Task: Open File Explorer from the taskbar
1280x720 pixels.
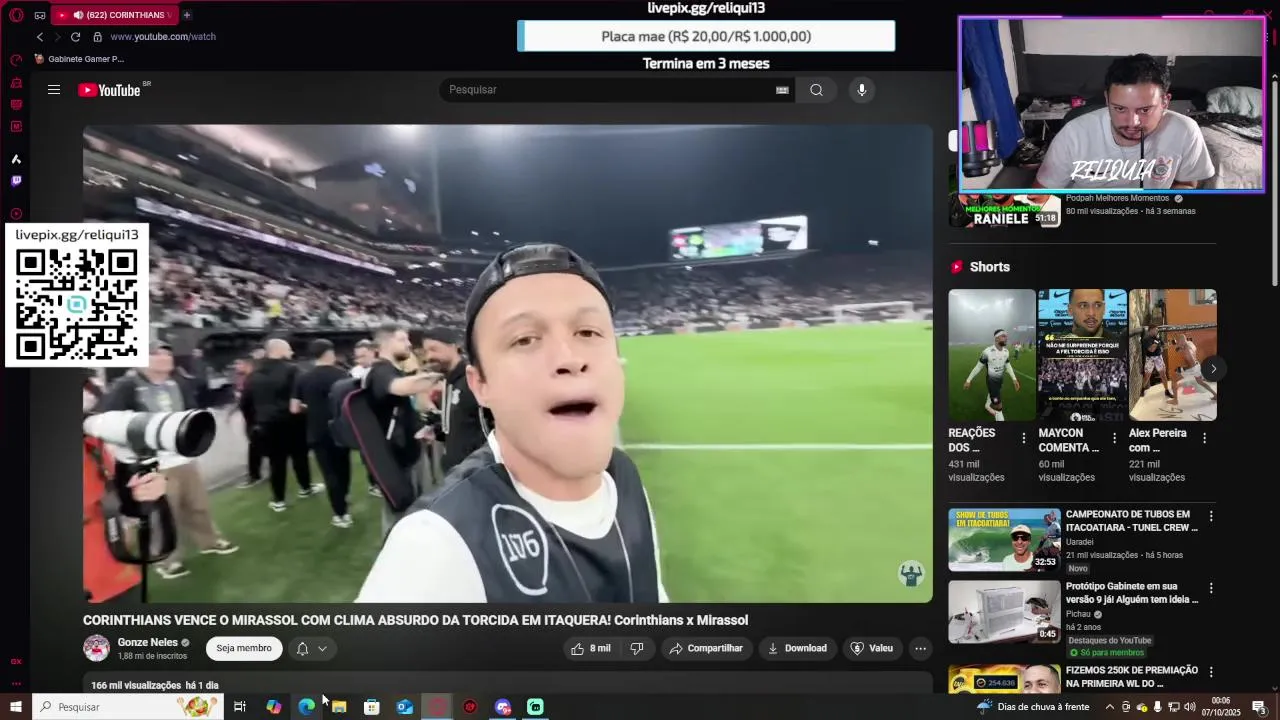Action: [x=339, y=707]
